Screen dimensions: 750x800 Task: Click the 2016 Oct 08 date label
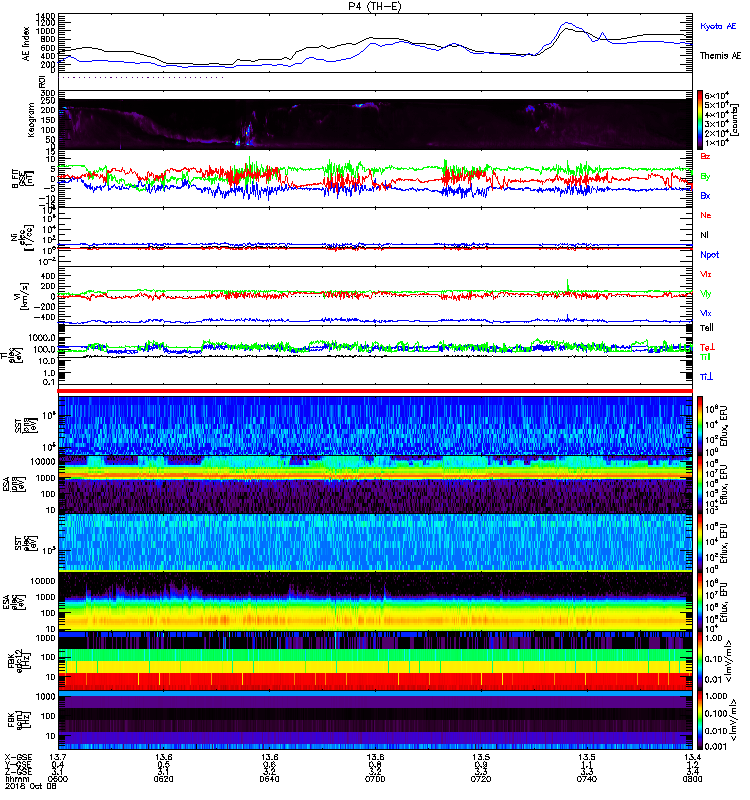[30, 787]
